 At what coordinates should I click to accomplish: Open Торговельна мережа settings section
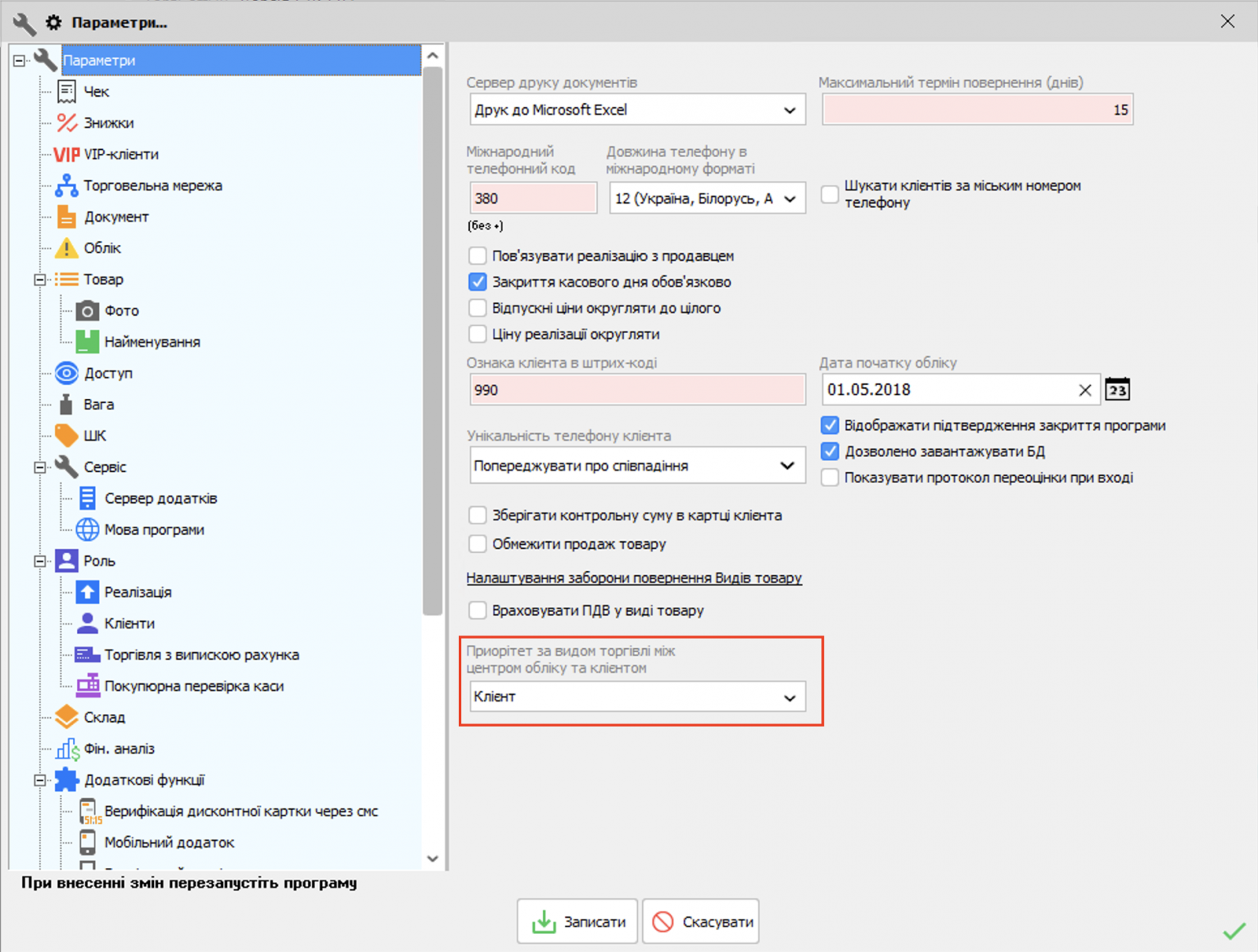click(x=152, y=186)
